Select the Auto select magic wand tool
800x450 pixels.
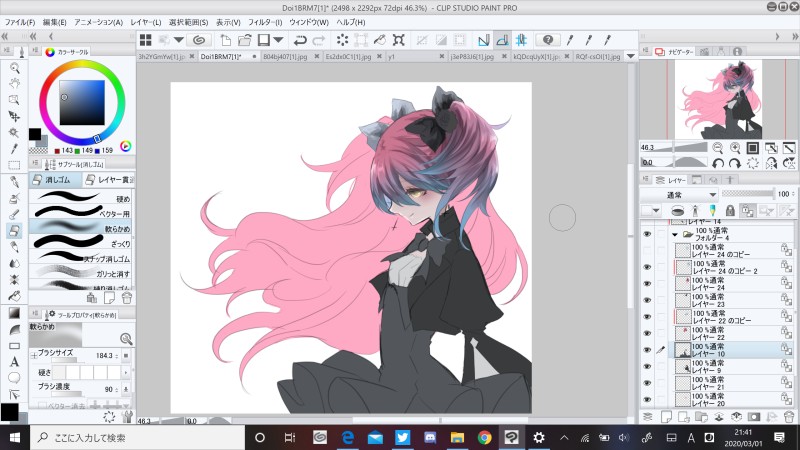[x=14, y=133]
